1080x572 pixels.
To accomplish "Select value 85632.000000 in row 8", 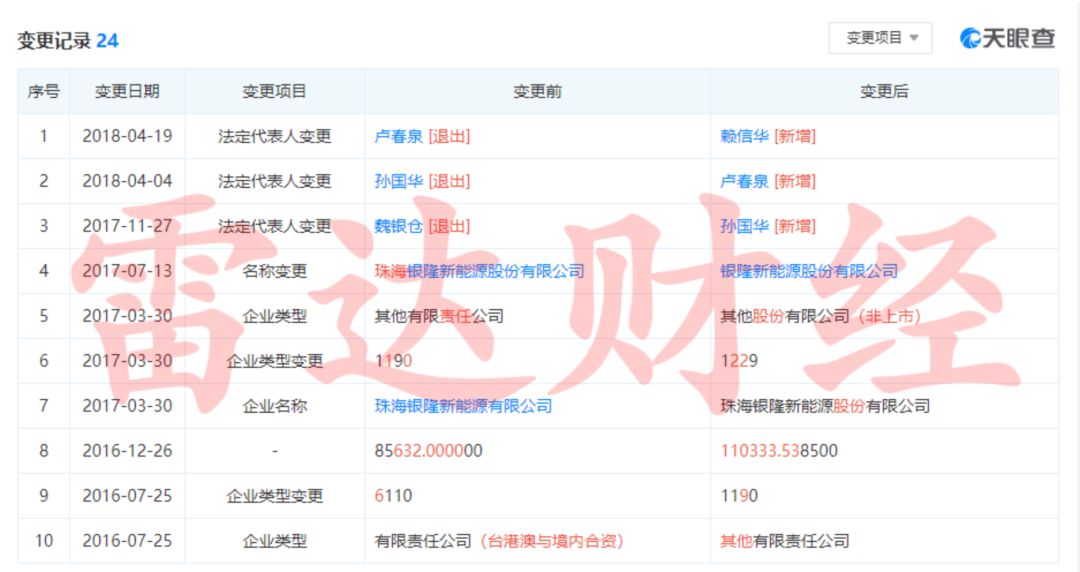I will pyautogui.click(x=428, y=451).
